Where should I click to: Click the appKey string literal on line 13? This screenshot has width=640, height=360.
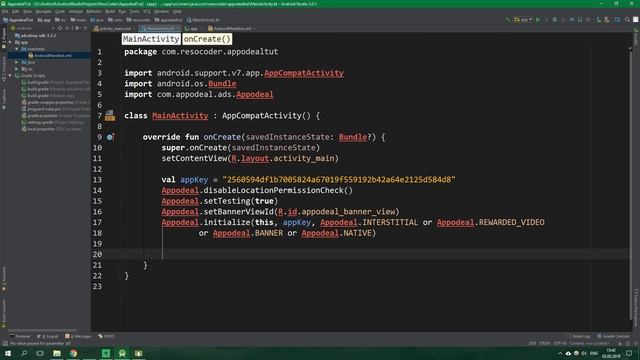pos(339,180)
